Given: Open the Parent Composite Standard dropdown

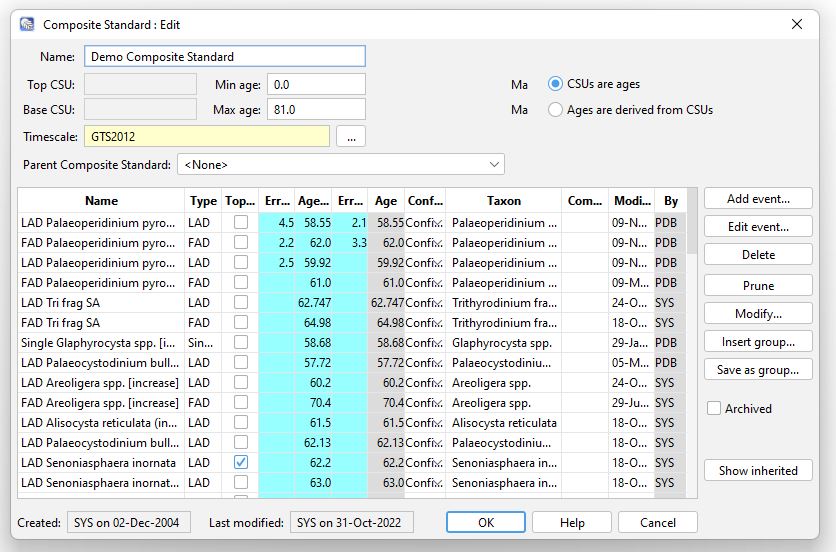Looking at the screenshot, I should coord(341,165).
